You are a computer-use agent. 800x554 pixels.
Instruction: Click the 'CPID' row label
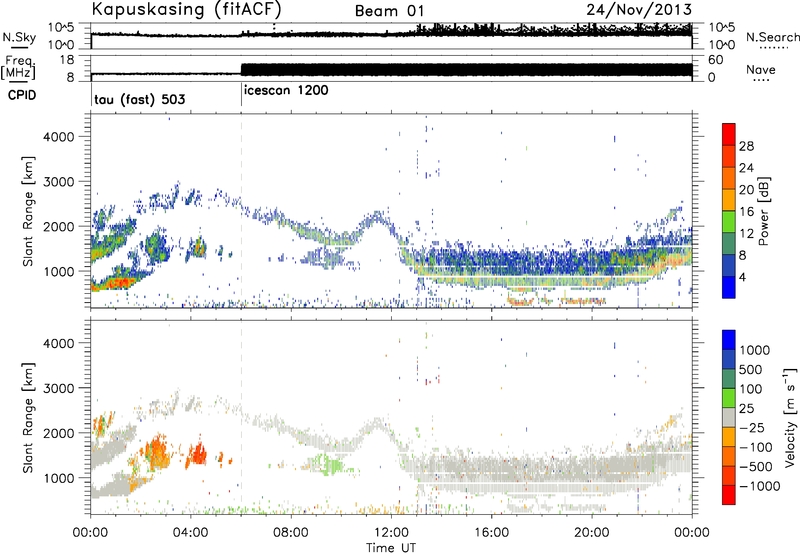(x=22, y=95)
